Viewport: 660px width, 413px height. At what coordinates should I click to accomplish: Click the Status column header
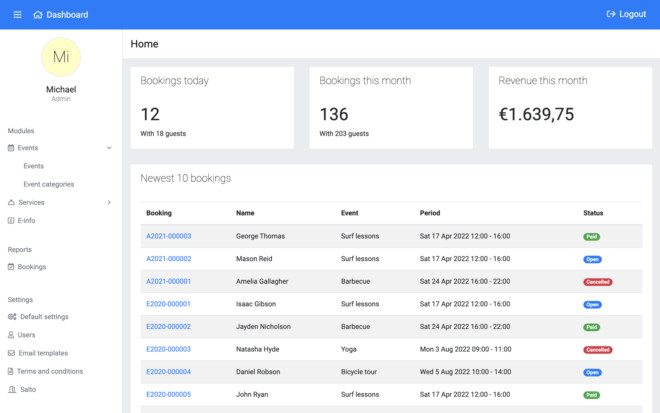(593, 213)
